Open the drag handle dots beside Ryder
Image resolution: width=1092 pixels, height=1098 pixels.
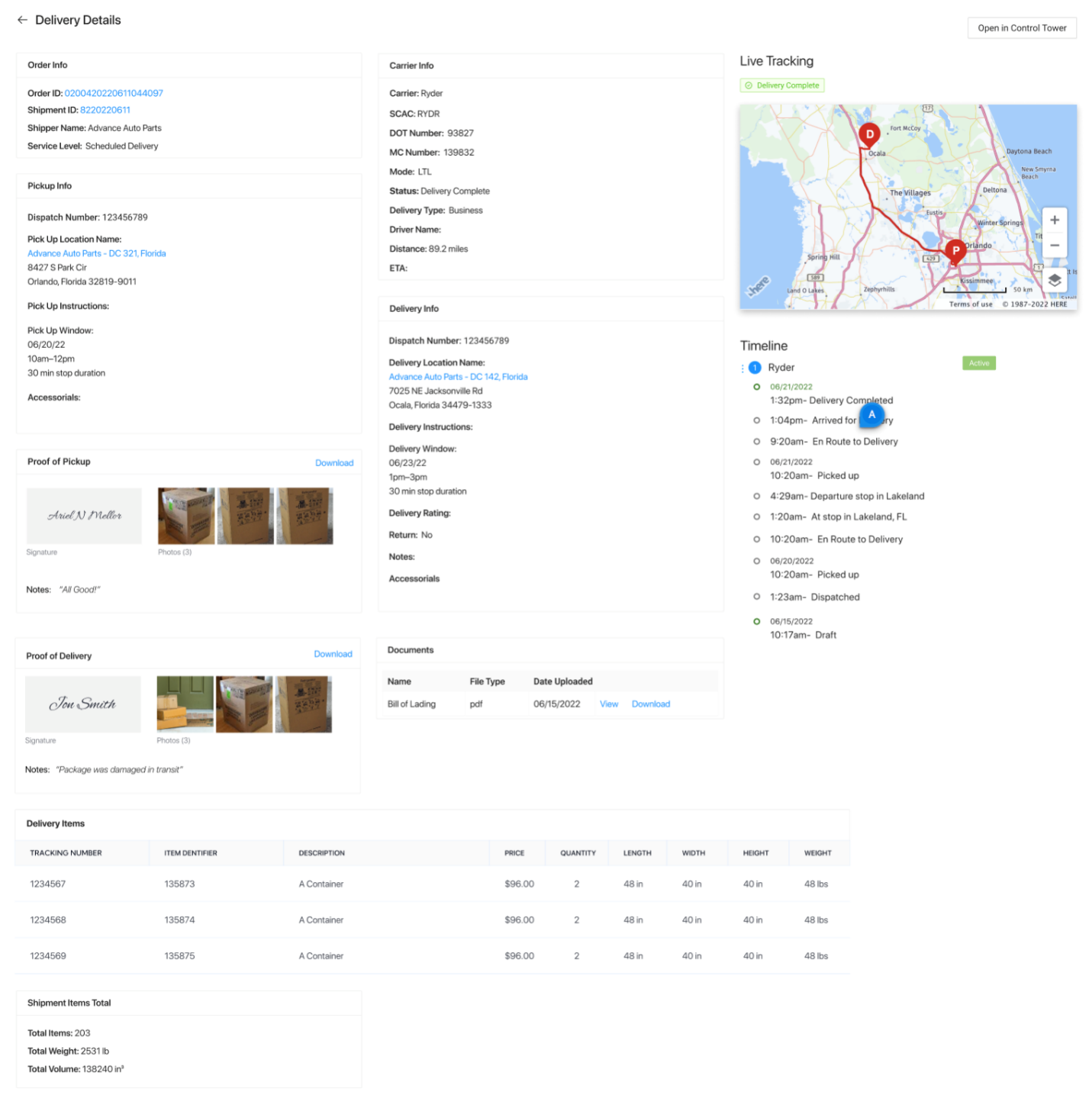[742, 368]
